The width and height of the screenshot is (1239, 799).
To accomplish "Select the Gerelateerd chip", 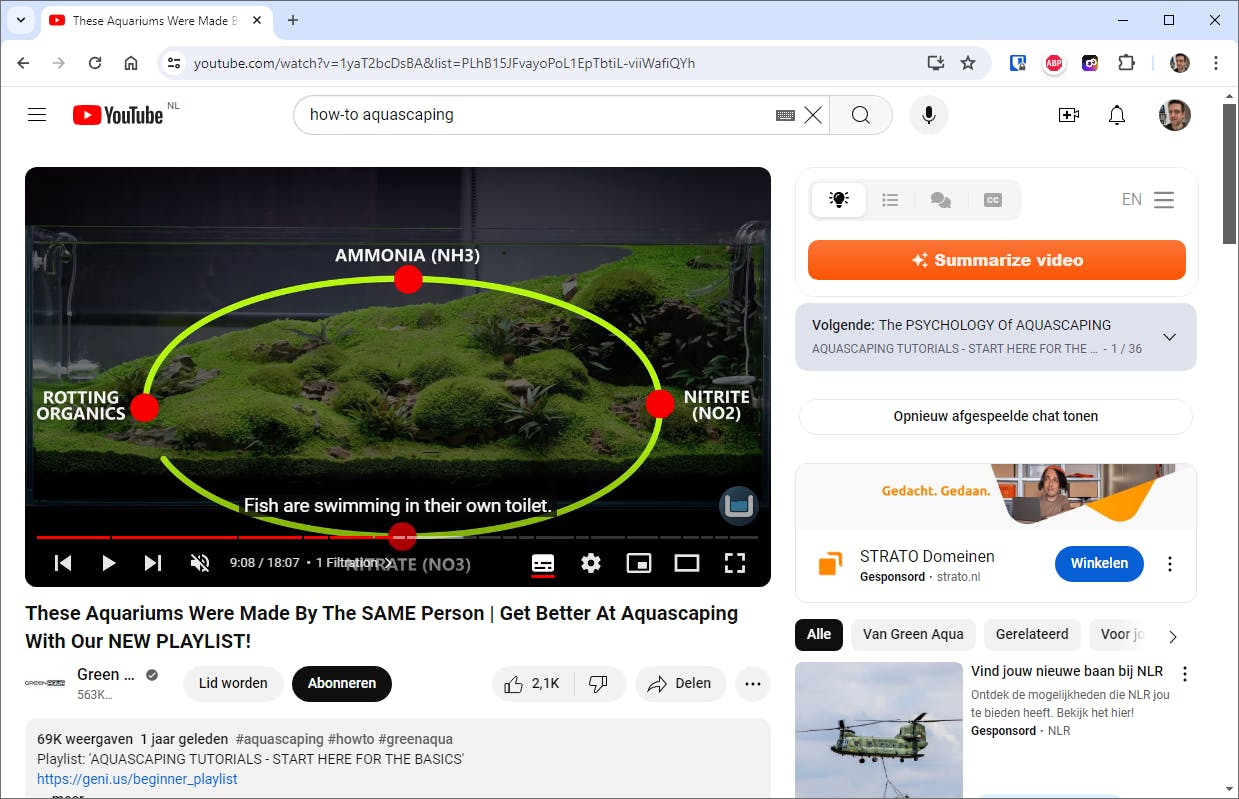I will (x=1032, y=634).
